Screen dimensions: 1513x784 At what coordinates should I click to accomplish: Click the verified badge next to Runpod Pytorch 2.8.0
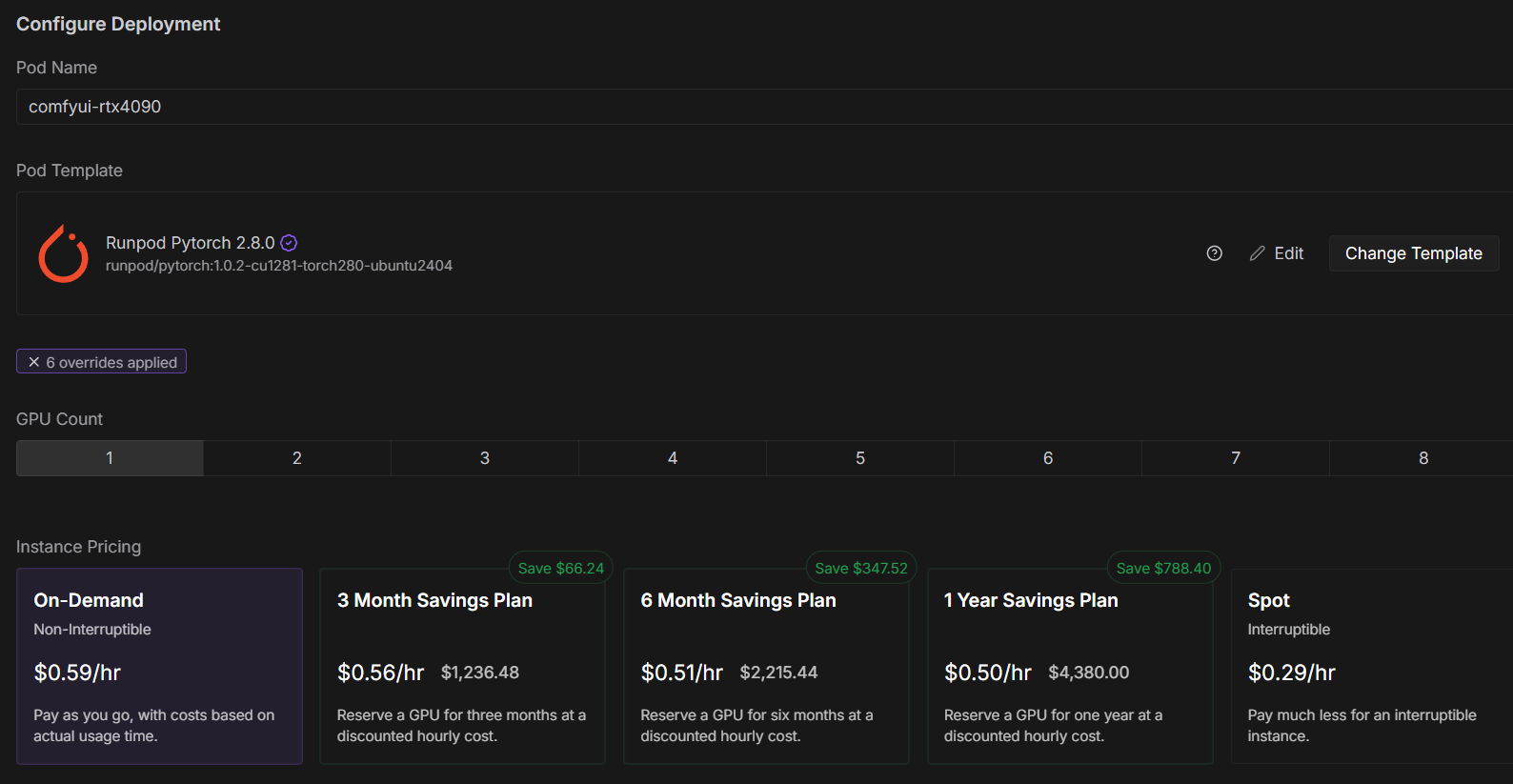click(x=289, y=243)
